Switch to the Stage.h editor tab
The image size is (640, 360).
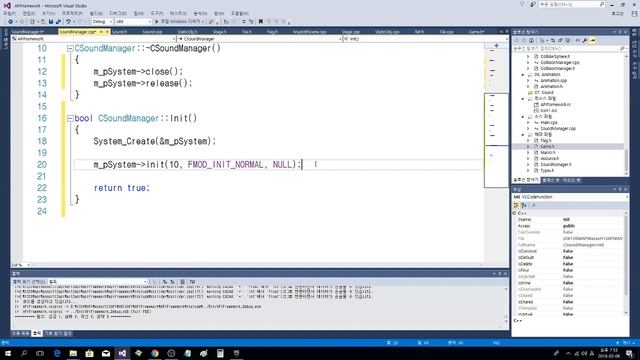click(x=219, y=31)
